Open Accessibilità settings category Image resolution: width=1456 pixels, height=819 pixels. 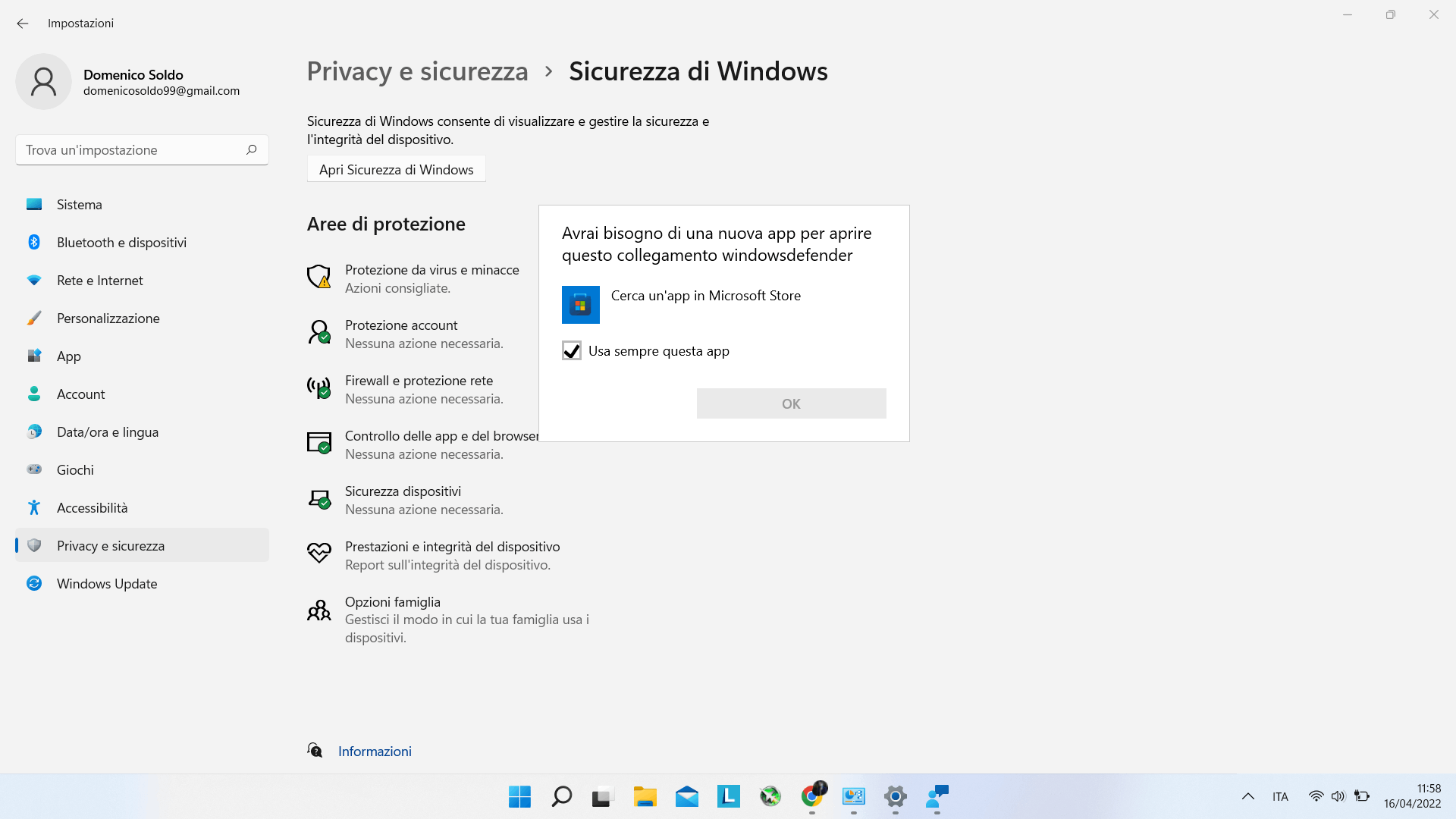pyautogui.click(x=92, y=507)
